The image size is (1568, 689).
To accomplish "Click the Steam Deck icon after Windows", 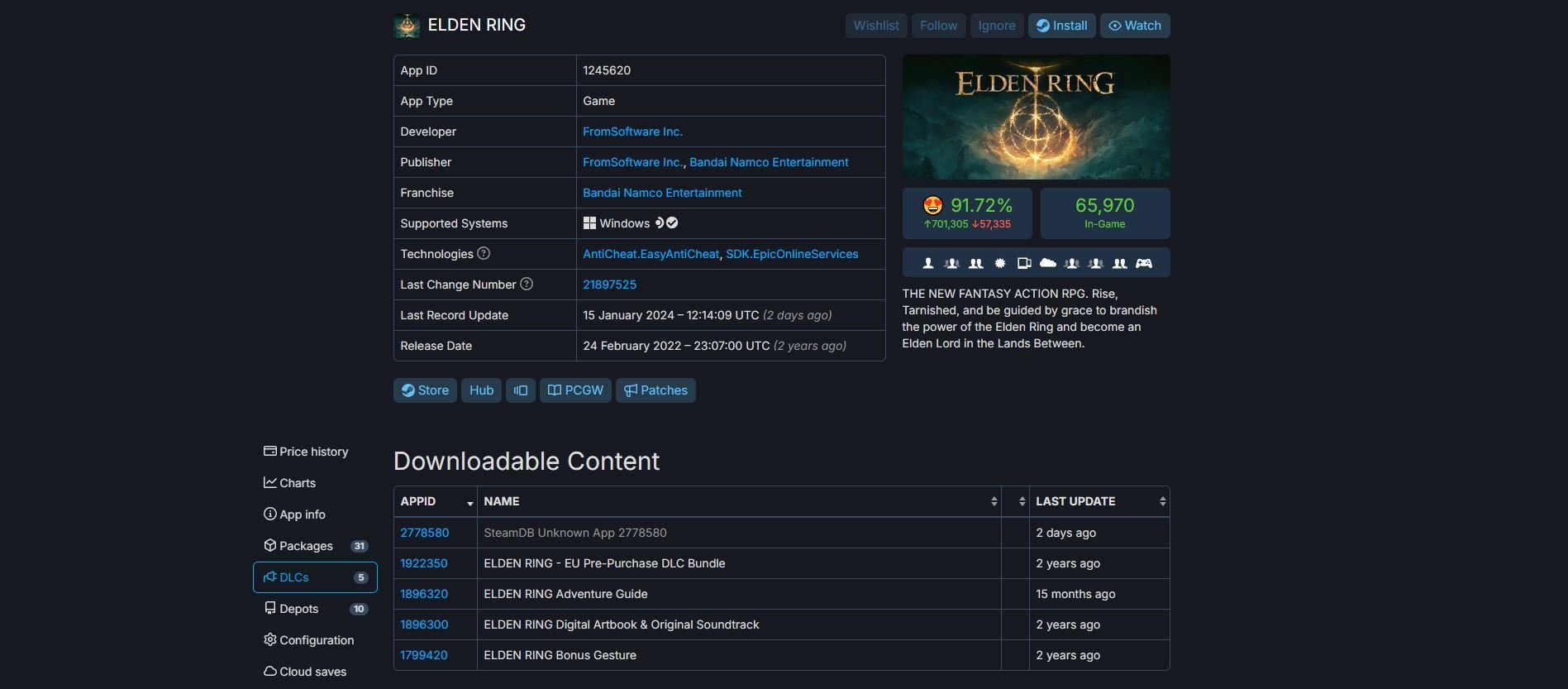I will 660,223.
